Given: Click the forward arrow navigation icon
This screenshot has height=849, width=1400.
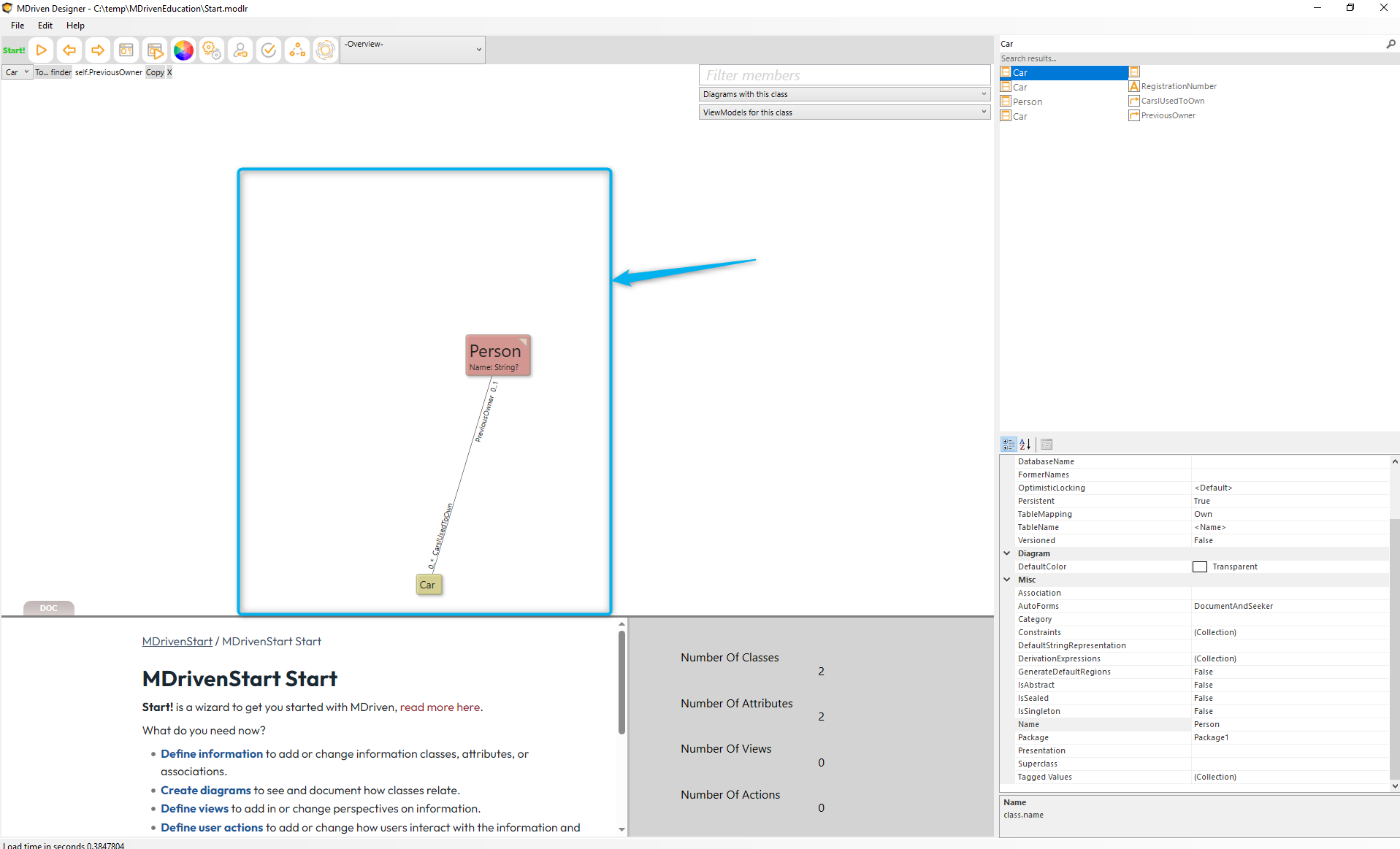Looking at the screenshot, I should click(x=97, y=50).
